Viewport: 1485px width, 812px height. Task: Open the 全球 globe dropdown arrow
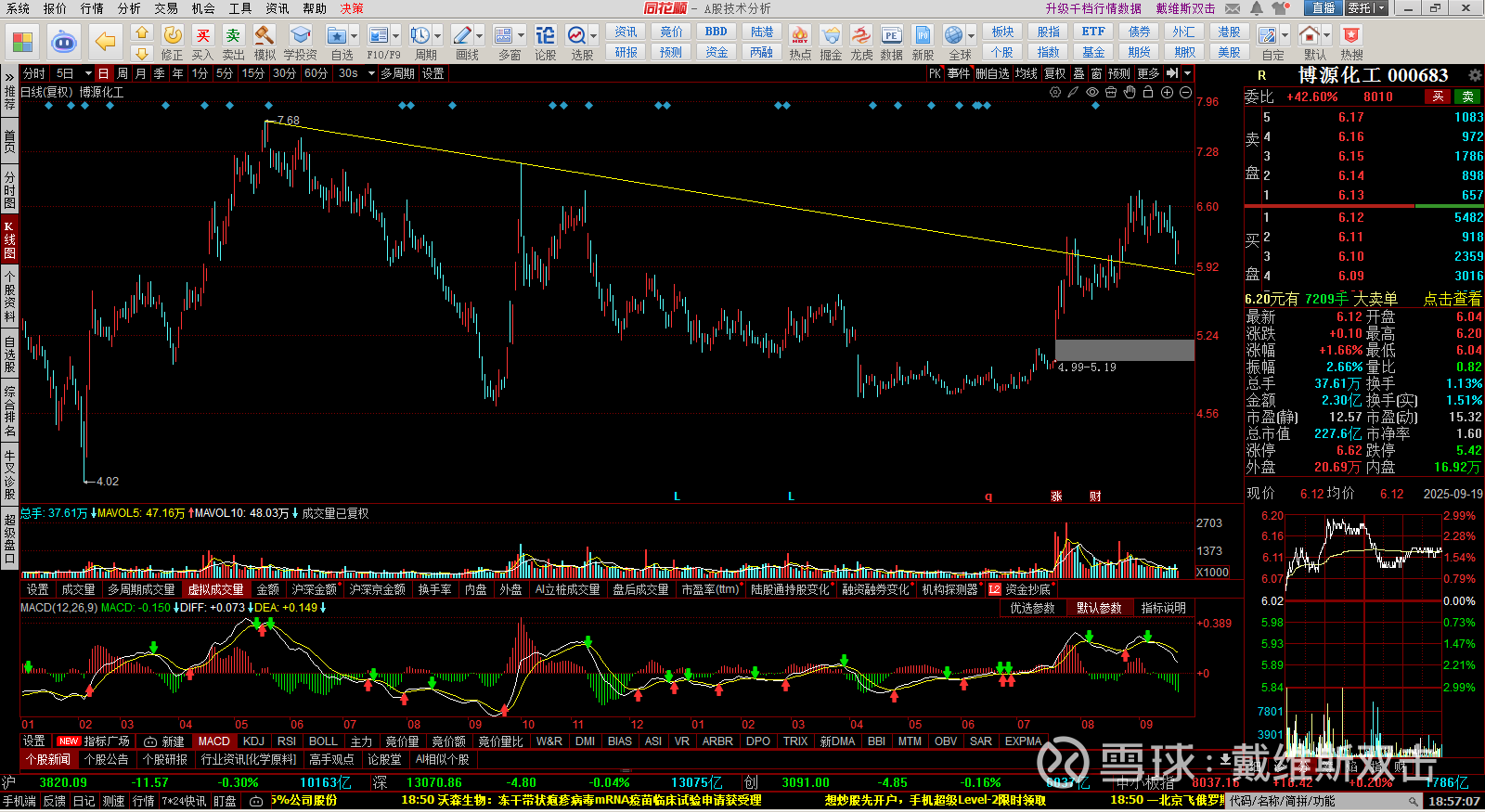pos(970,36)
